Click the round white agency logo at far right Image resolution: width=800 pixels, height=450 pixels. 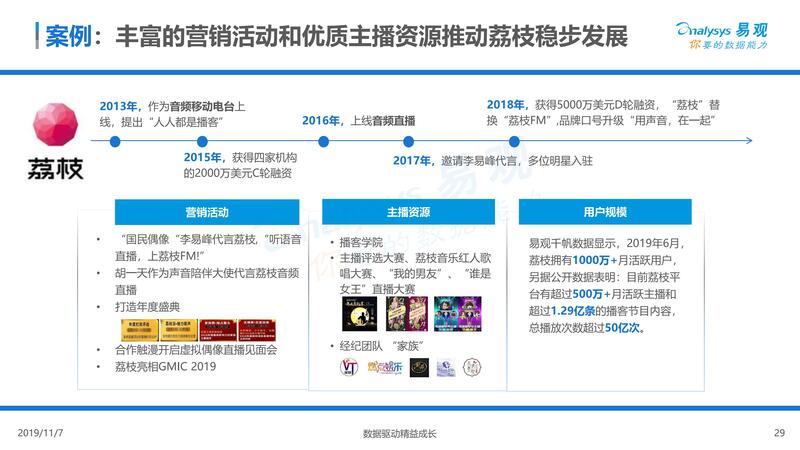tap(471, 367)
